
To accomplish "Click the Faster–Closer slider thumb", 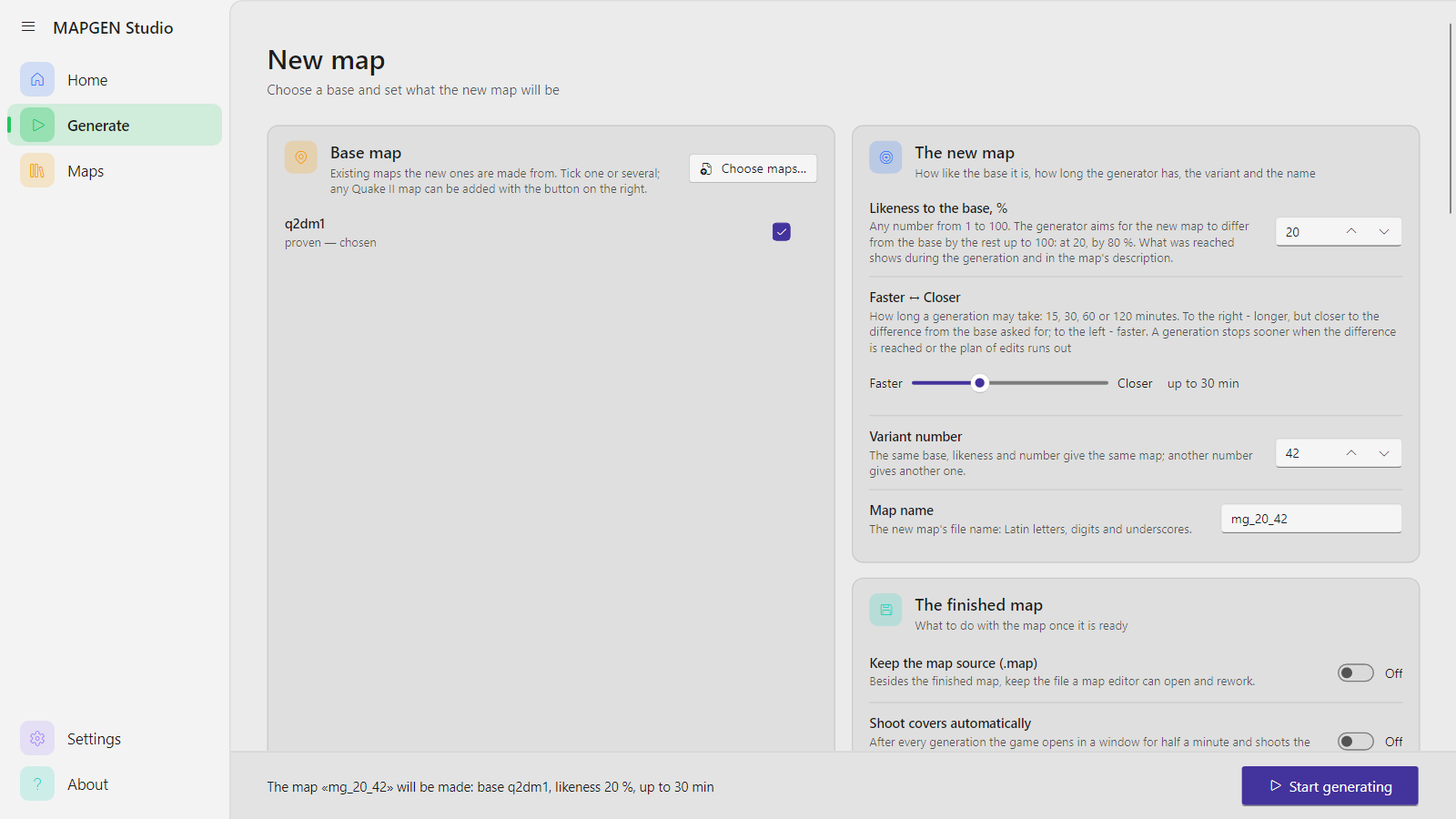I will tap(979, 383).
